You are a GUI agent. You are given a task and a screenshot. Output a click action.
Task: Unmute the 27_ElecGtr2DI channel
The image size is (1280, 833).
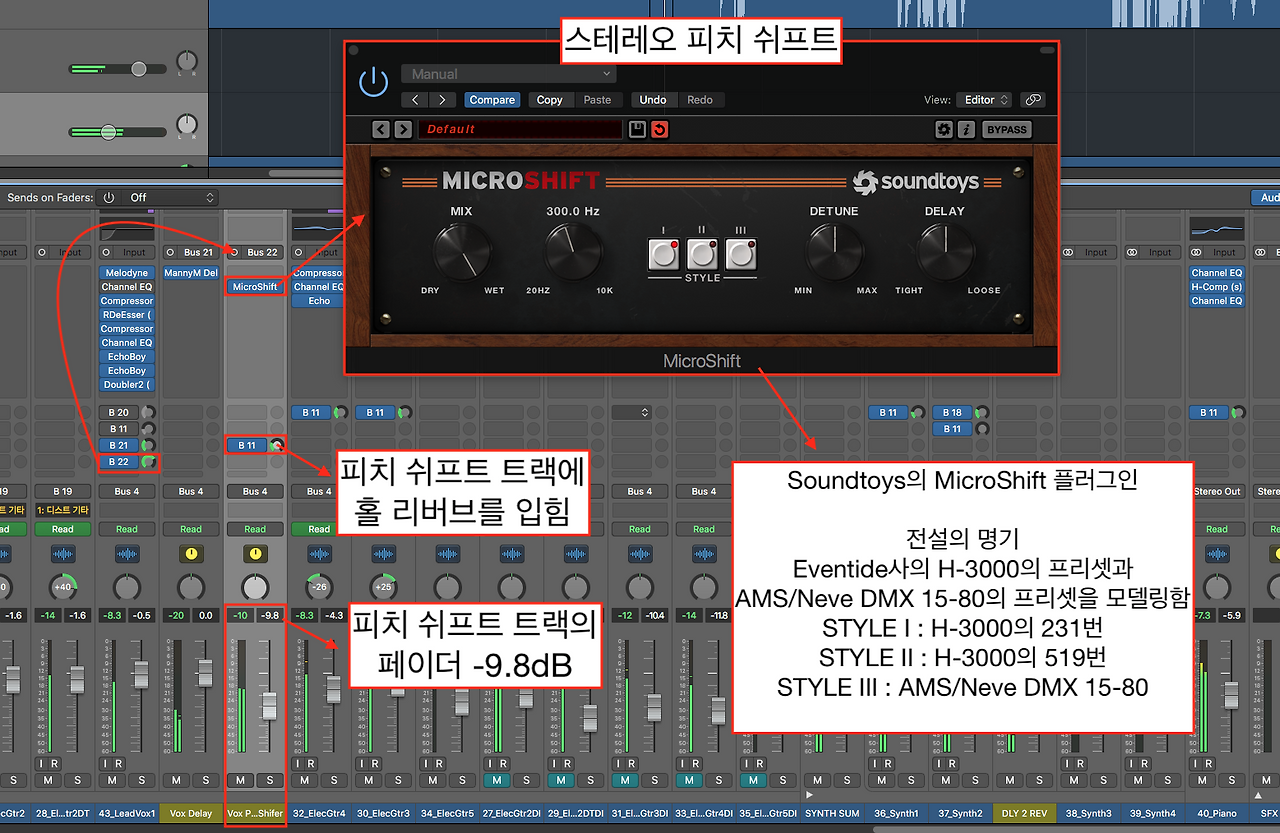496,780
